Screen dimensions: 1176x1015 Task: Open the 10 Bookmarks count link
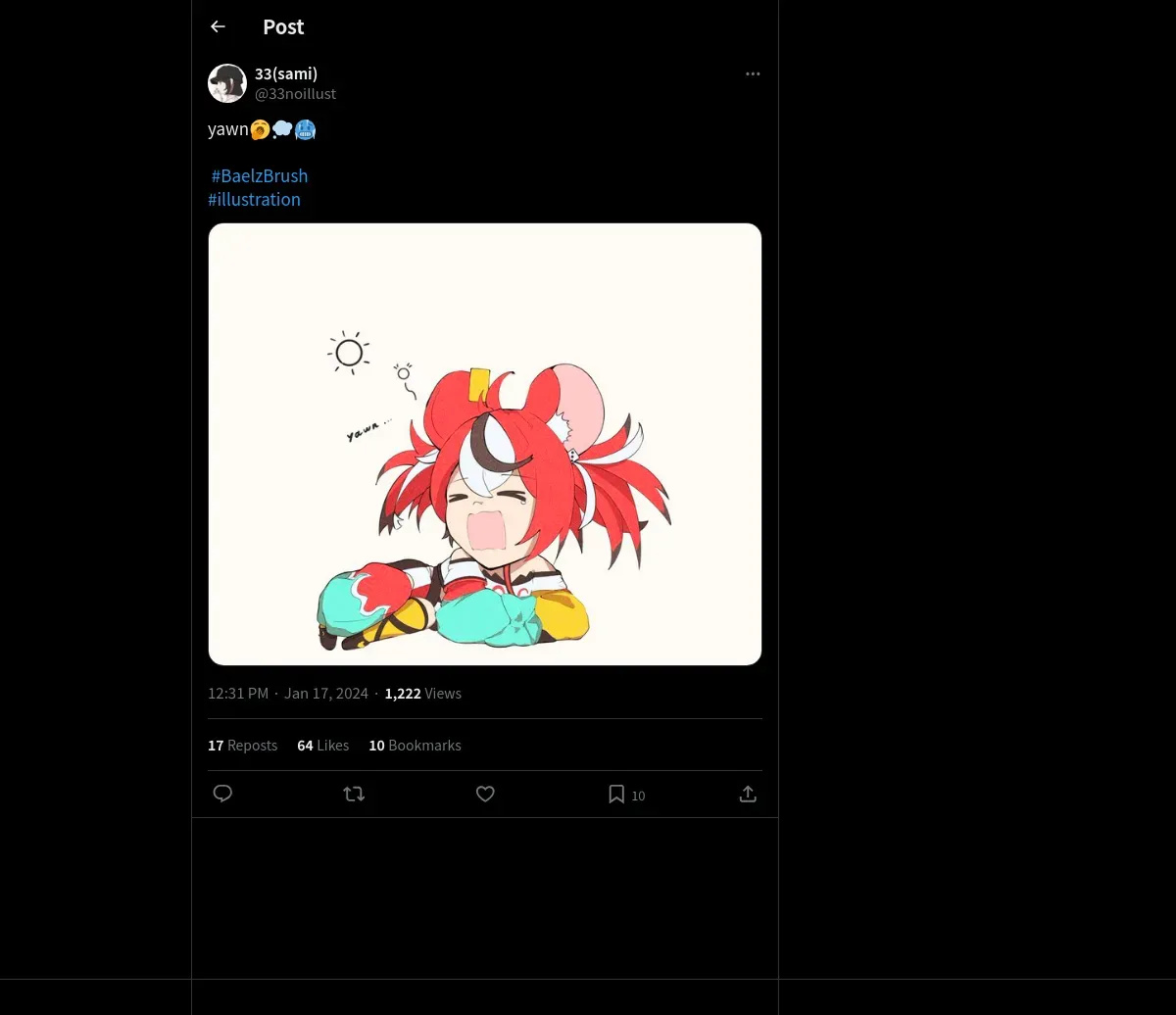coord(415,746)
